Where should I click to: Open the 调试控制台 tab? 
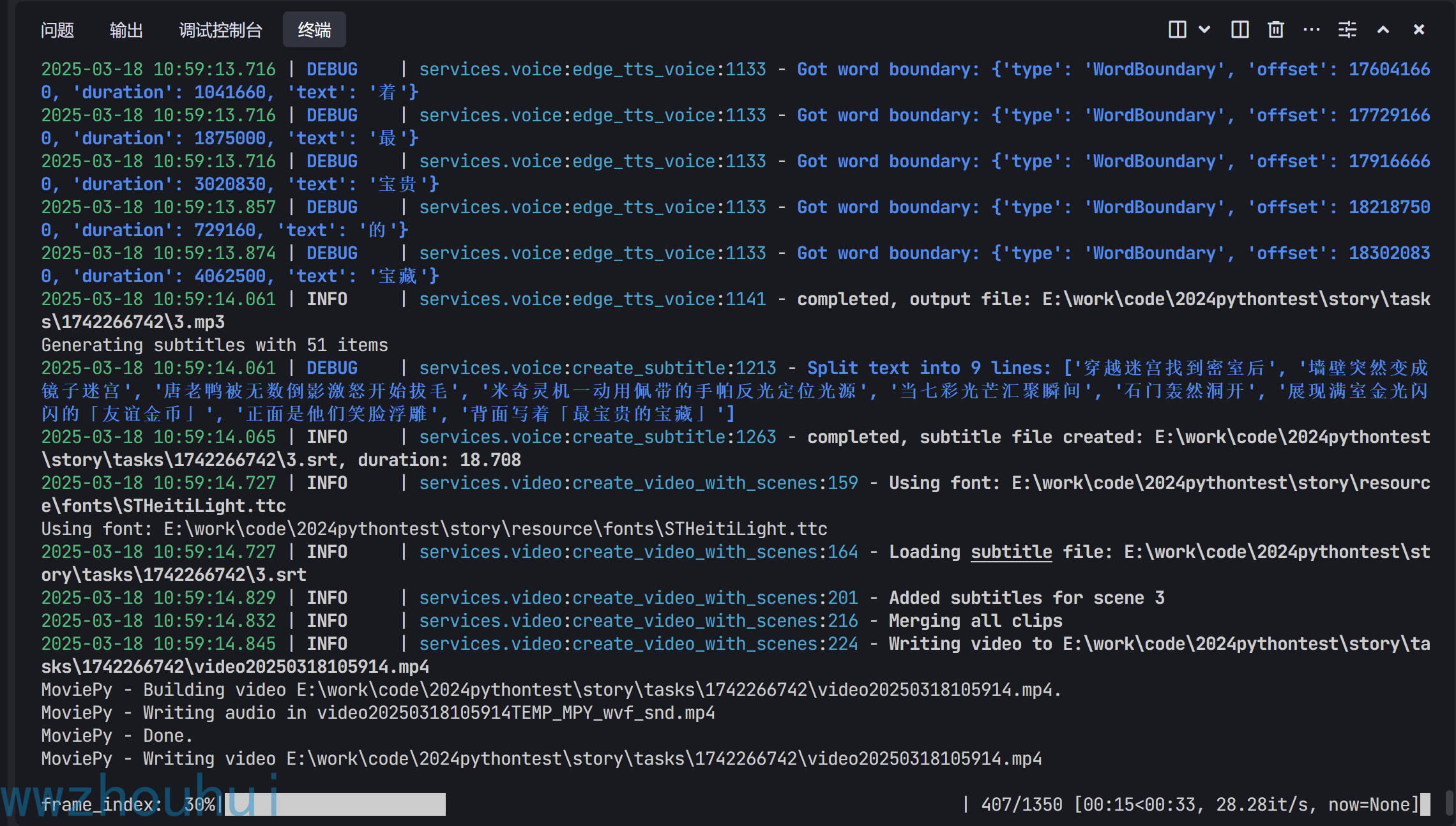point(220,30)
